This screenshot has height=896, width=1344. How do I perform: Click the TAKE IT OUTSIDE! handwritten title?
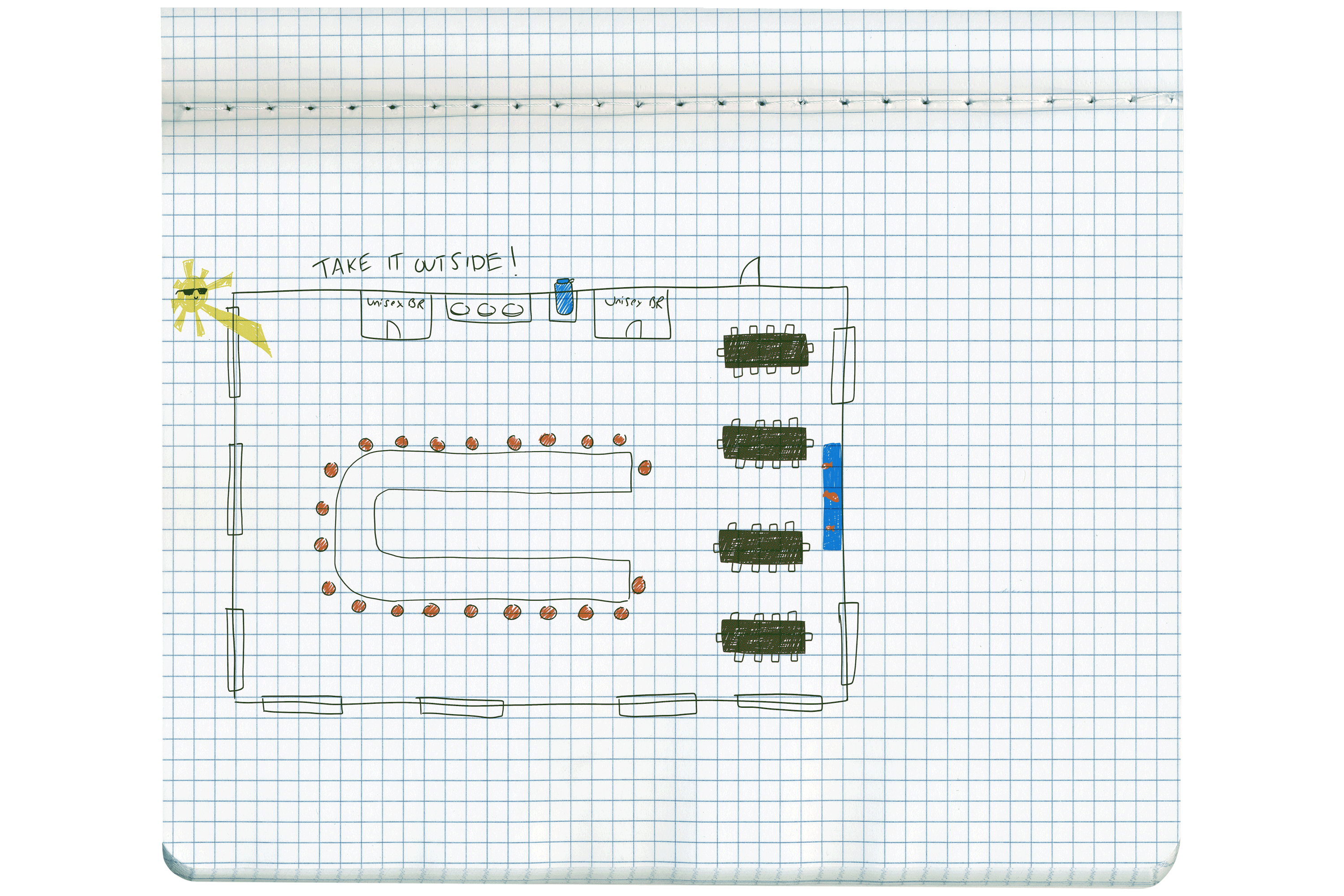(416, 265)
